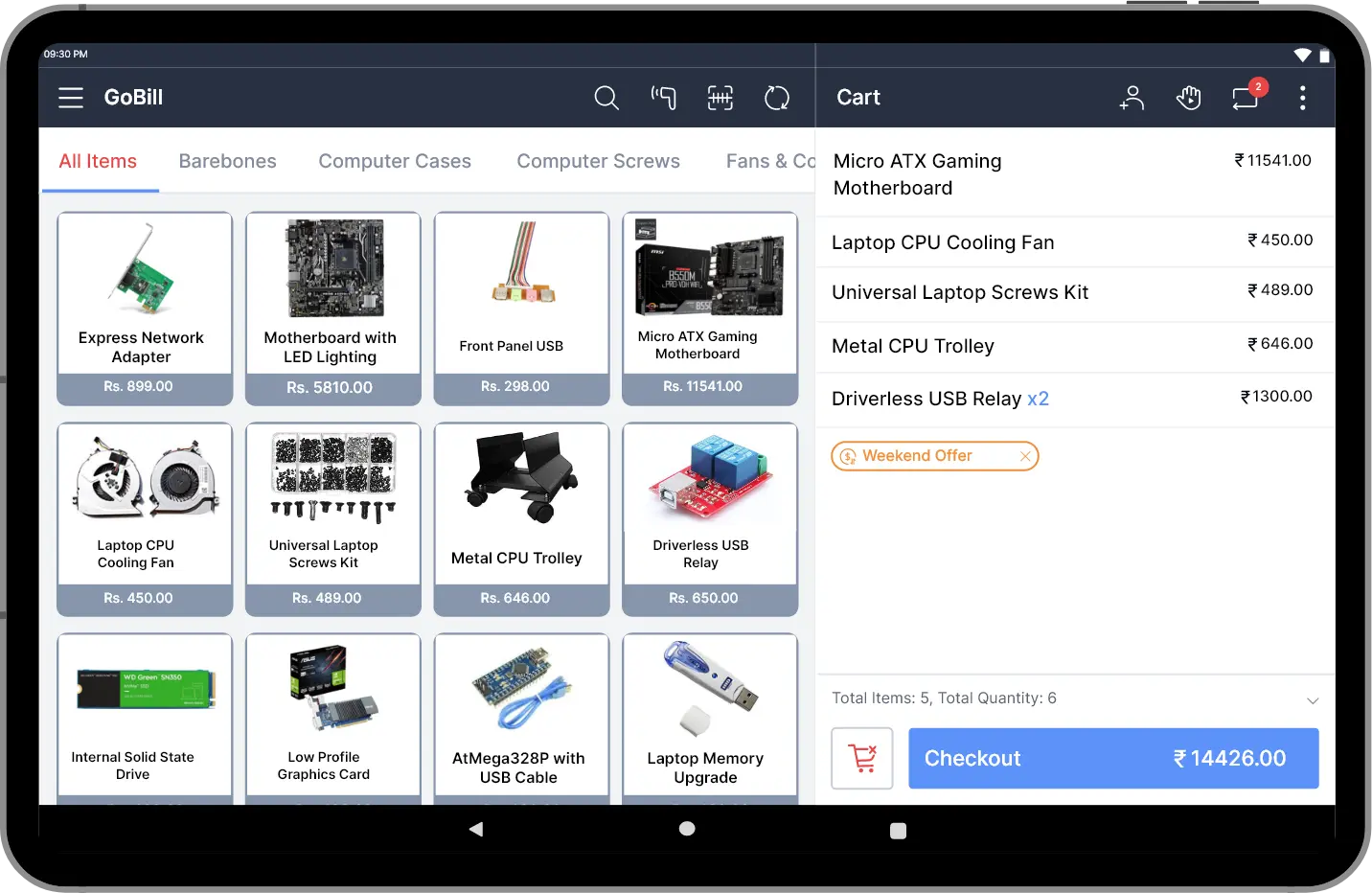1372x893 pixels.
Task: Open held carts with the hand icon
Action: [x=1188, y=98]
